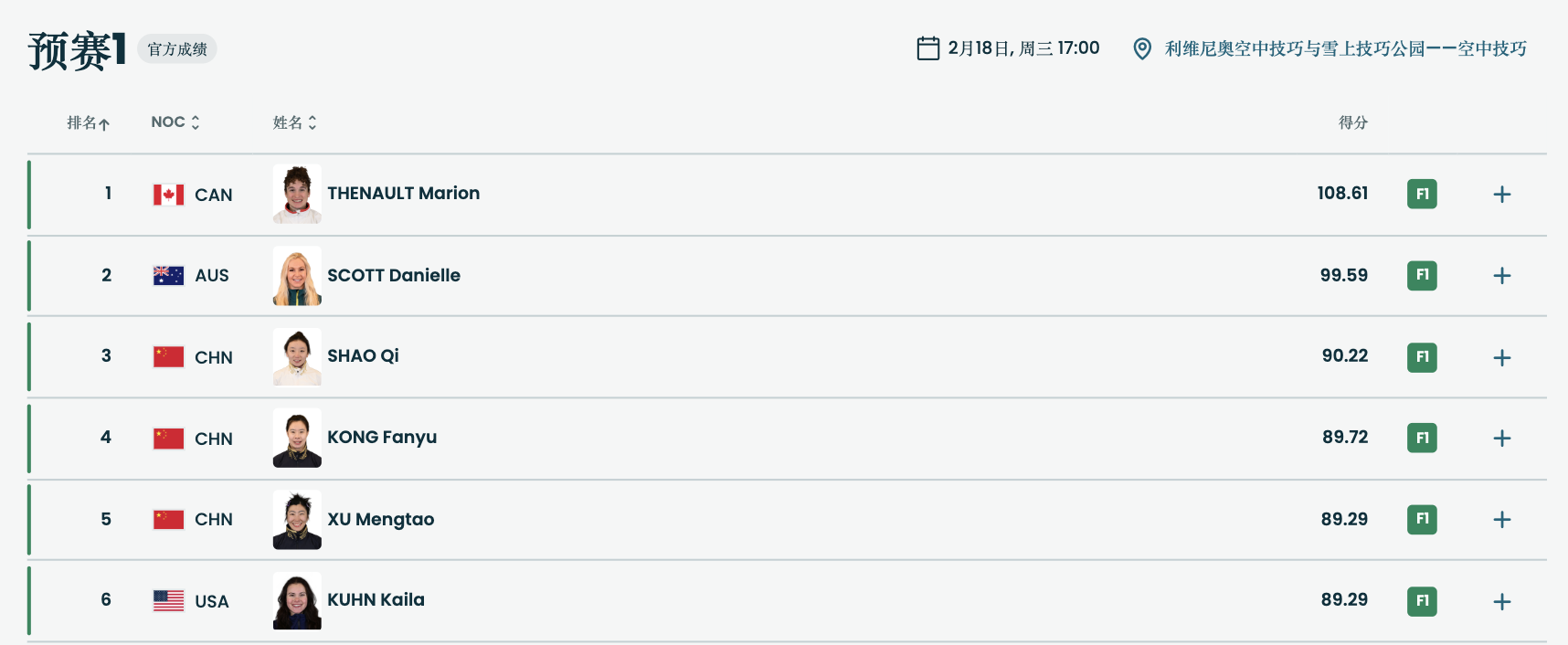Click the F1 badge for THENAULT Marion
1568x645 pixels.
[1422, 194]
